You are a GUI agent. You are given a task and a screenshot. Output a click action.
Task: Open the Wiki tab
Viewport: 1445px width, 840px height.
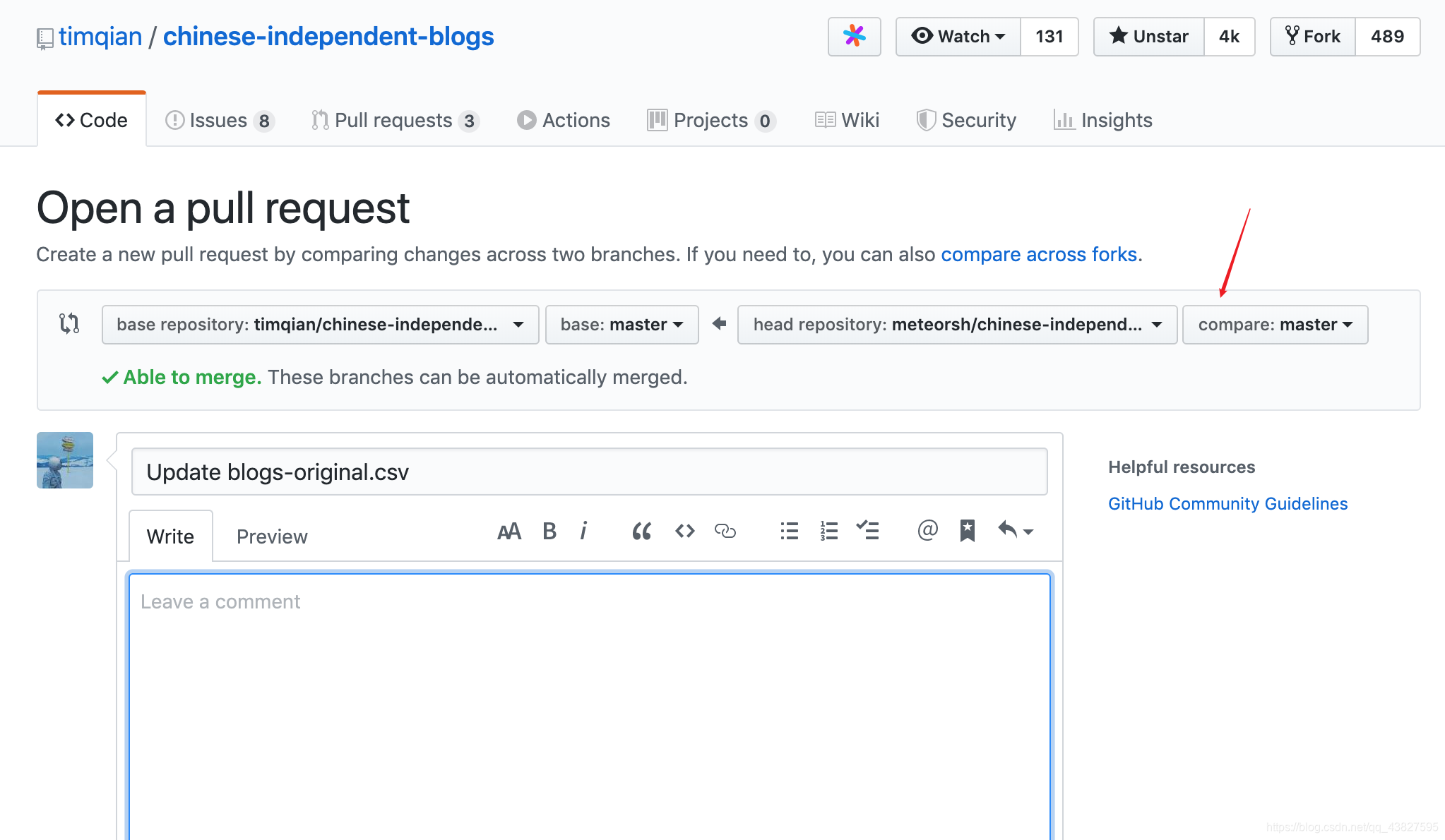(847, 121)
